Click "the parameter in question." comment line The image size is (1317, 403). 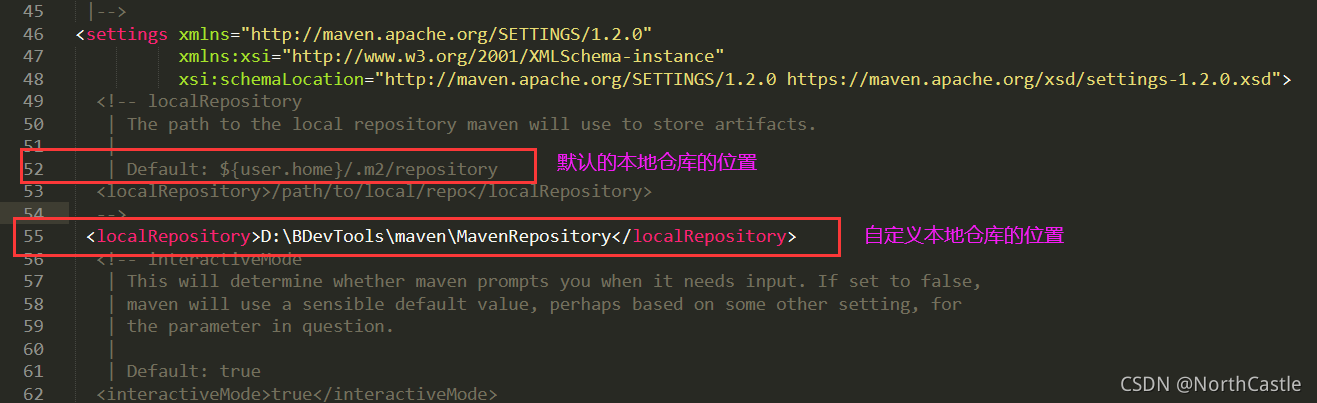[x=261, y=326]
